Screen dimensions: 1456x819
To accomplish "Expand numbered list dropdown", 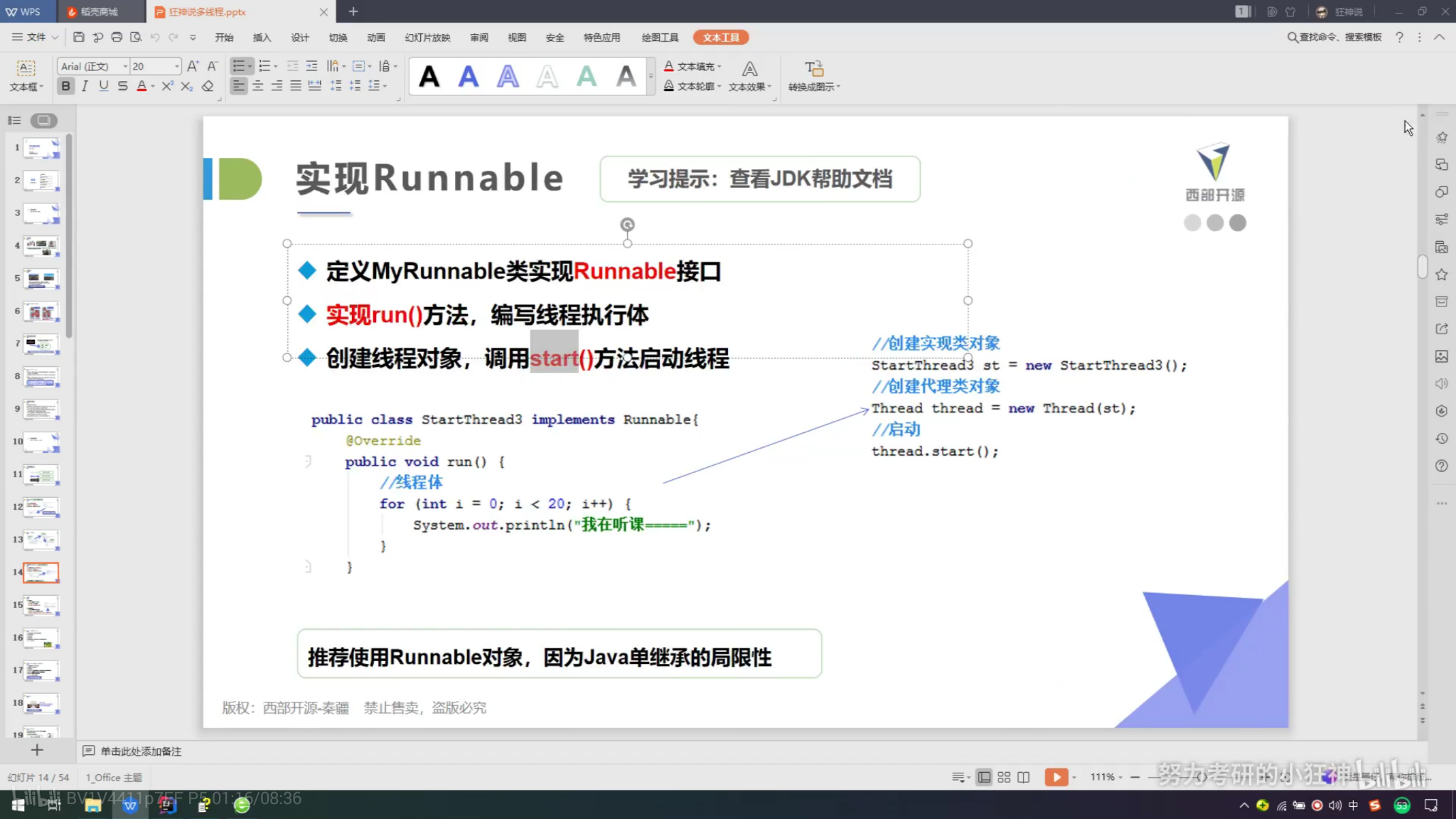I will [x=276, y=67].
